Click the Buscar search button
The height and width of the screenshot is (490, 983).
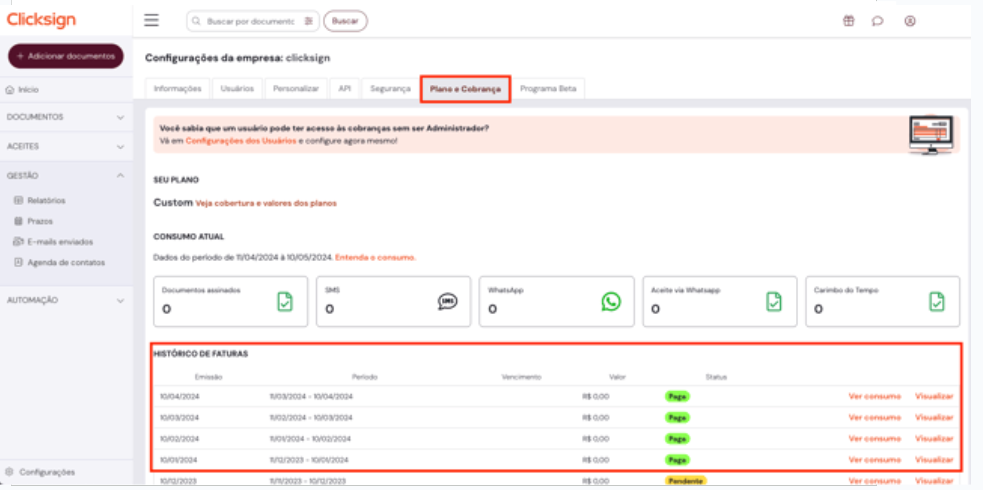coord(345,21)
